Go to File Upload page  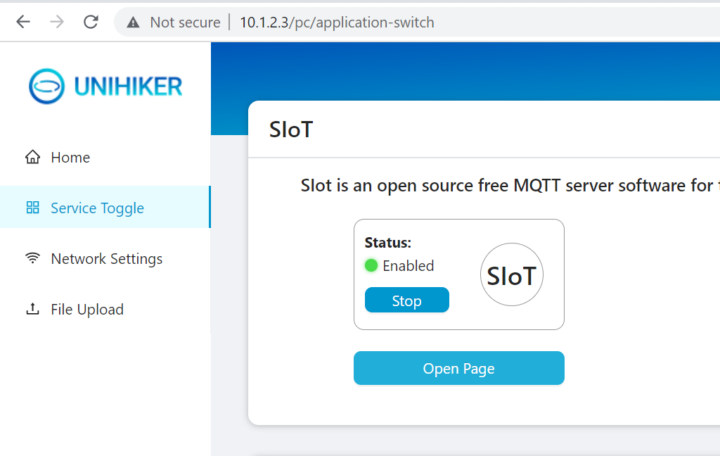(105, 309)
